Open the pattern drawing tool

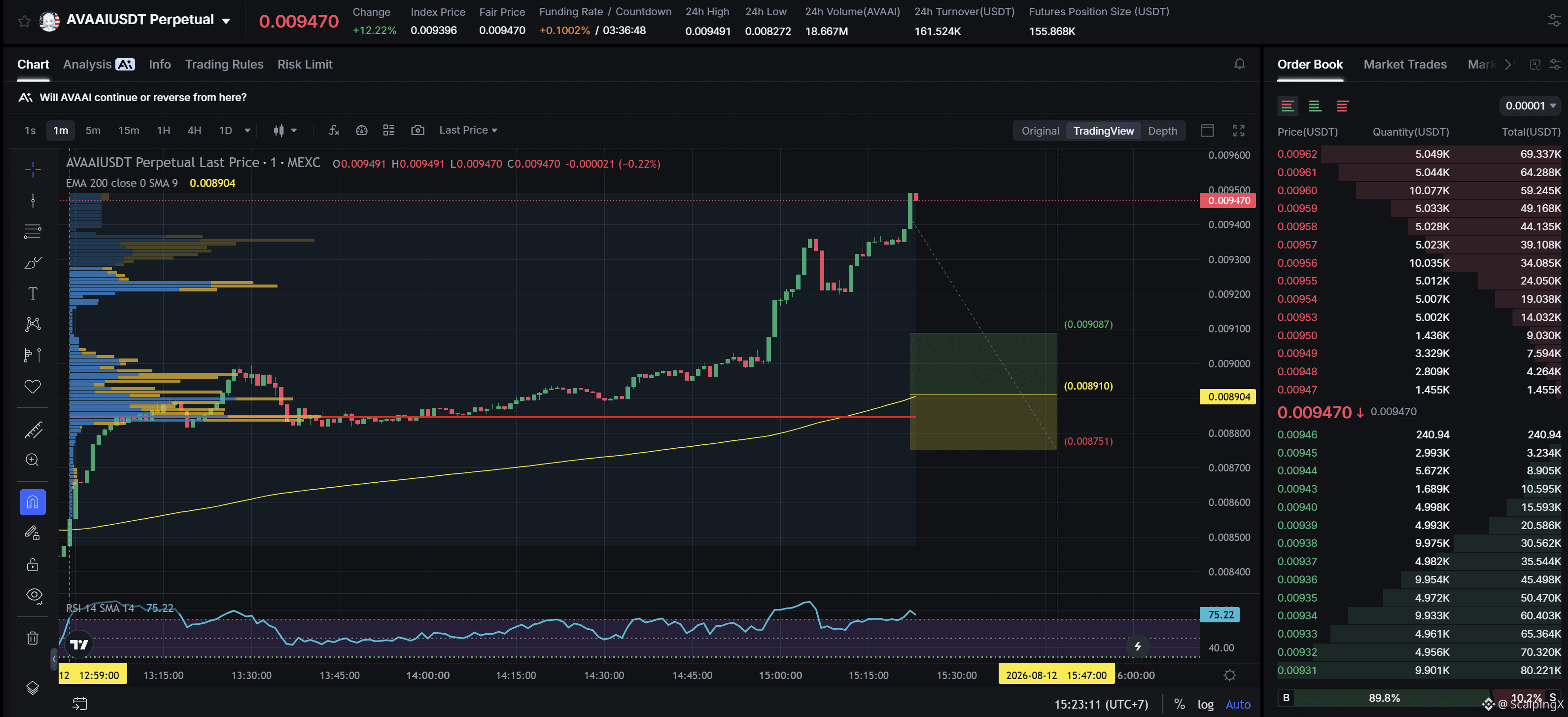33,324
